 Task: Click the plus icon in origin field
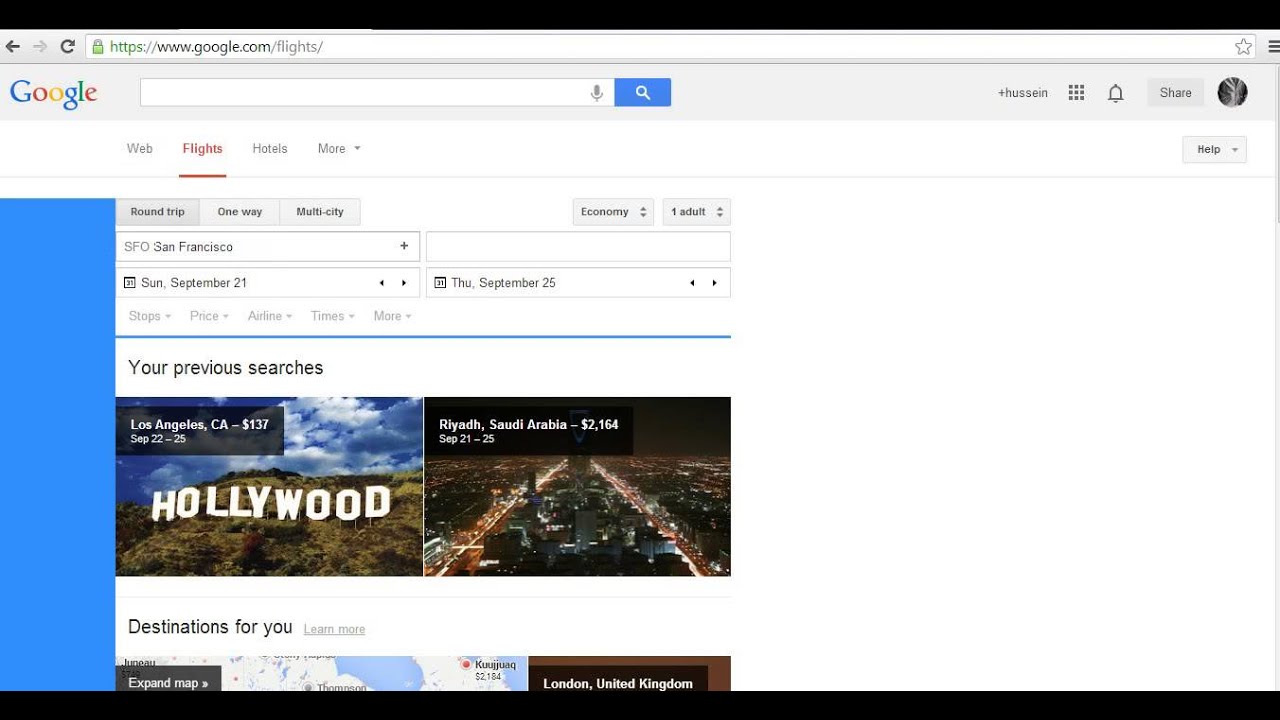(404, 246)
